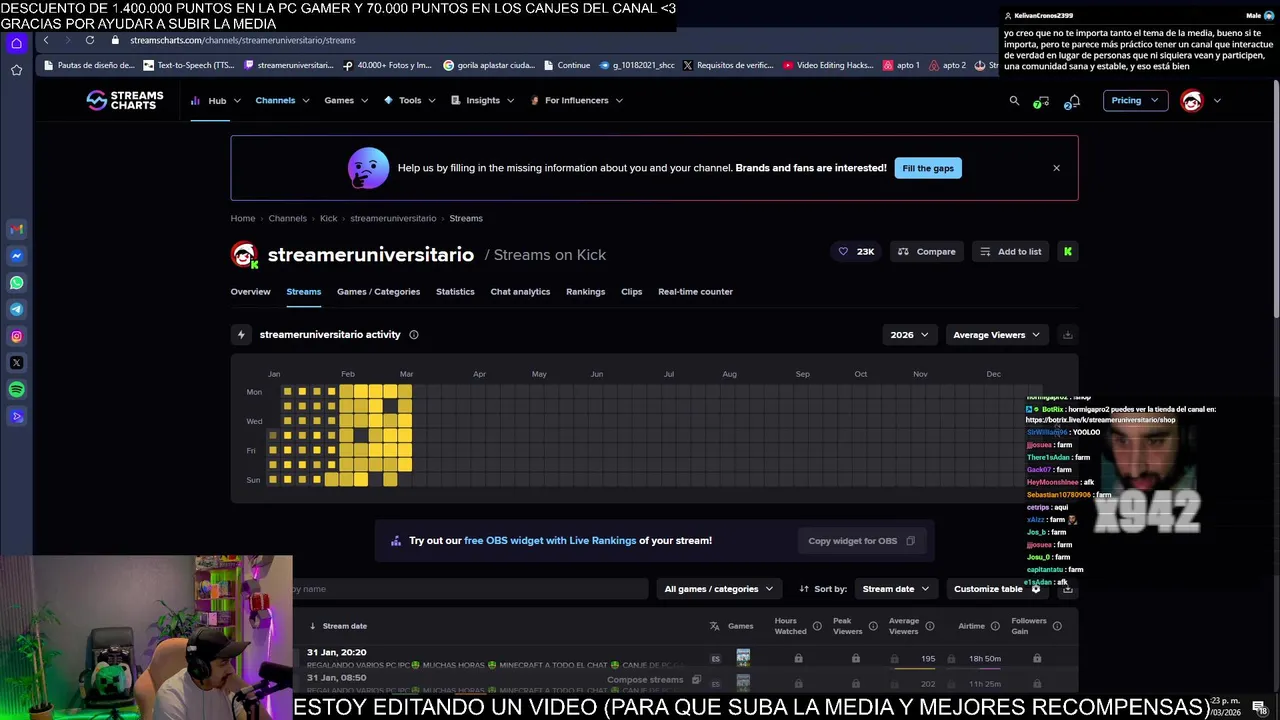
Task: Open the Average Viewers metric dropdown
Action: click(996, 335)
